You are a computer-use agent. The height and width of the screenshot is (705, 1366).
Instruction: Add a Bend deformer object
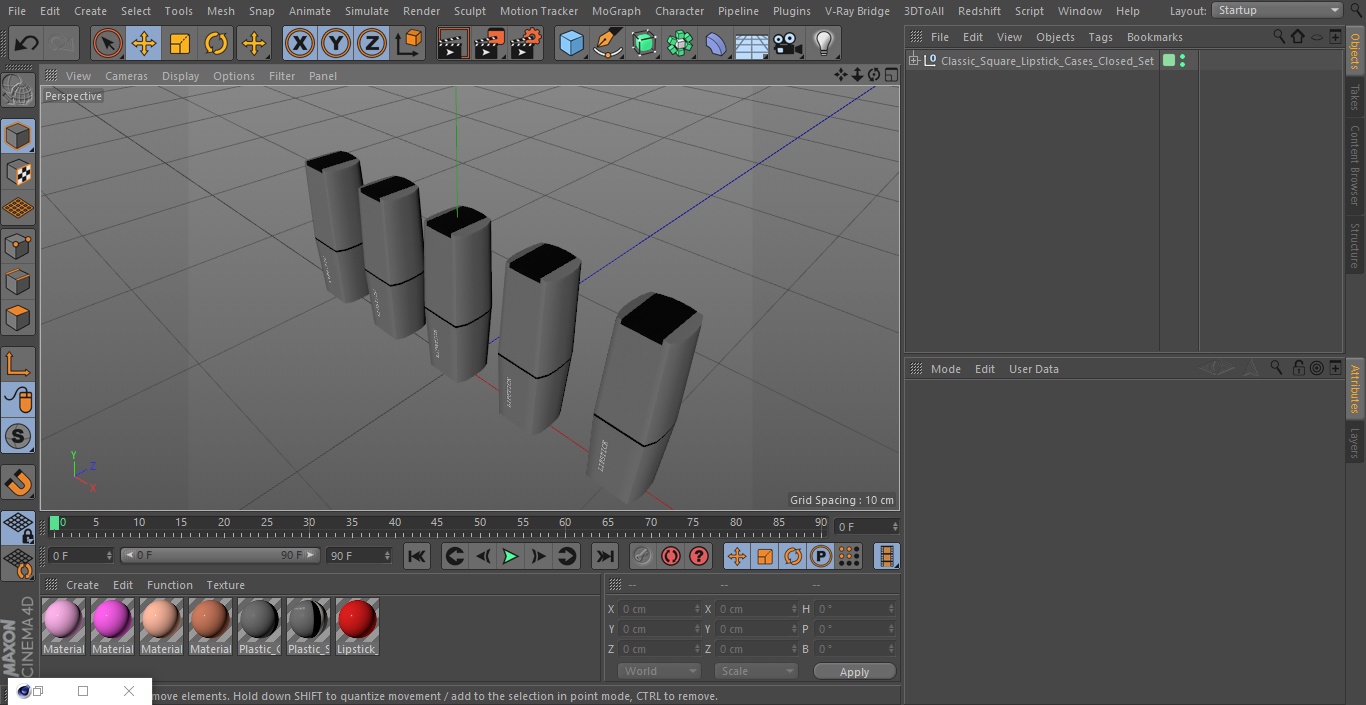tap(716, 43)
